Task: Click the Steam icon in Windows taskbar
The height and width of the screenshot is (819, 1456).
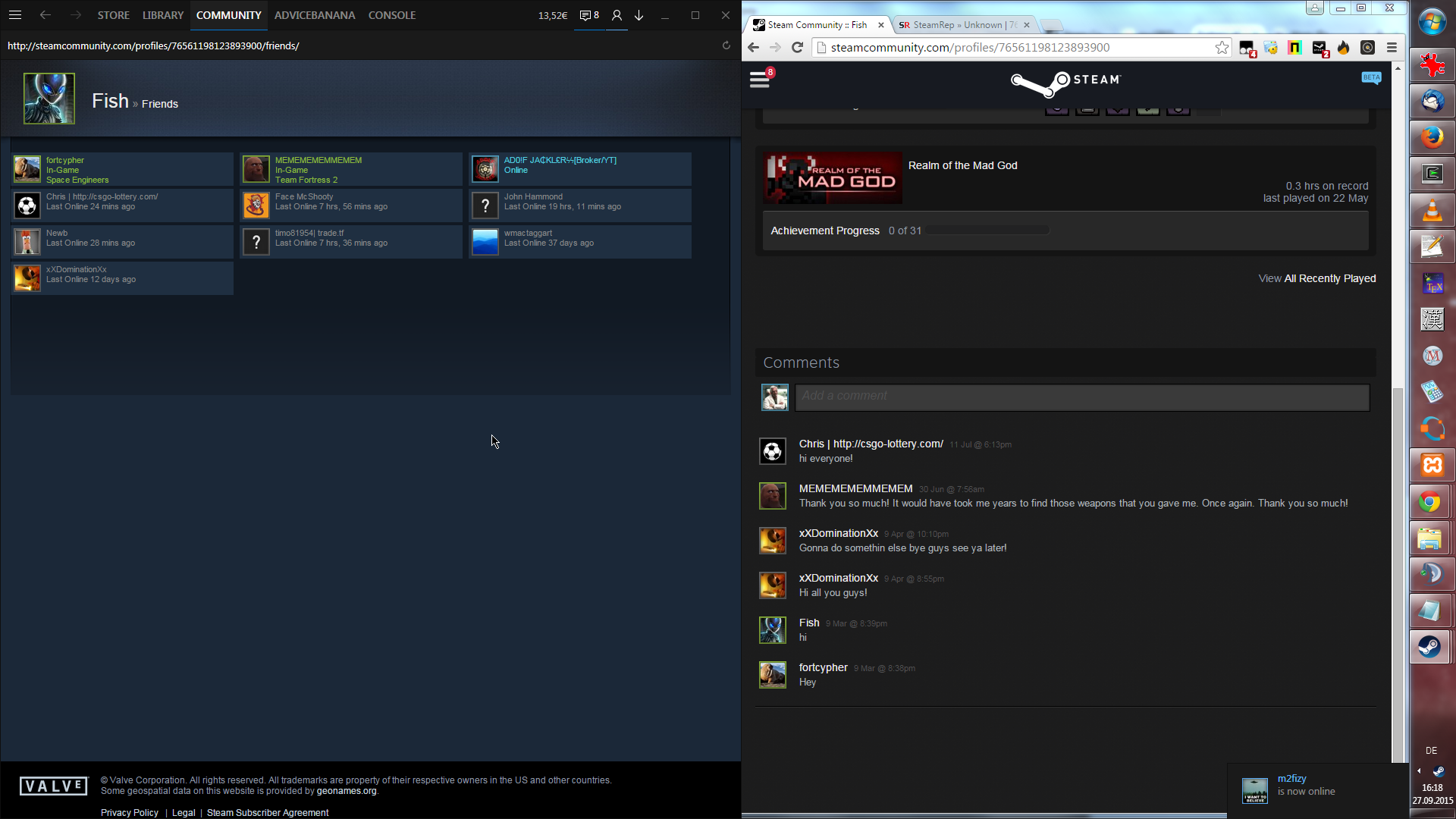Action: 1430,647
